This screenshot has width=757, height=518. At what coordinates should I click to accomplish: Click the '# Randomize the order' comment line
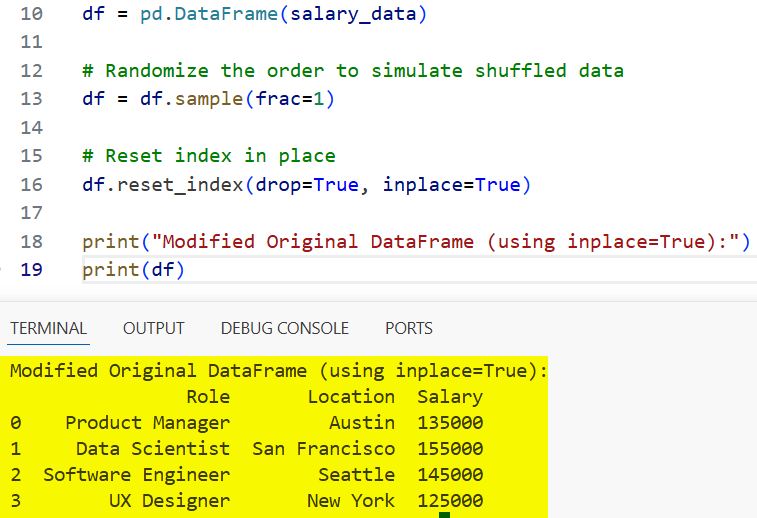coord(353,71)
